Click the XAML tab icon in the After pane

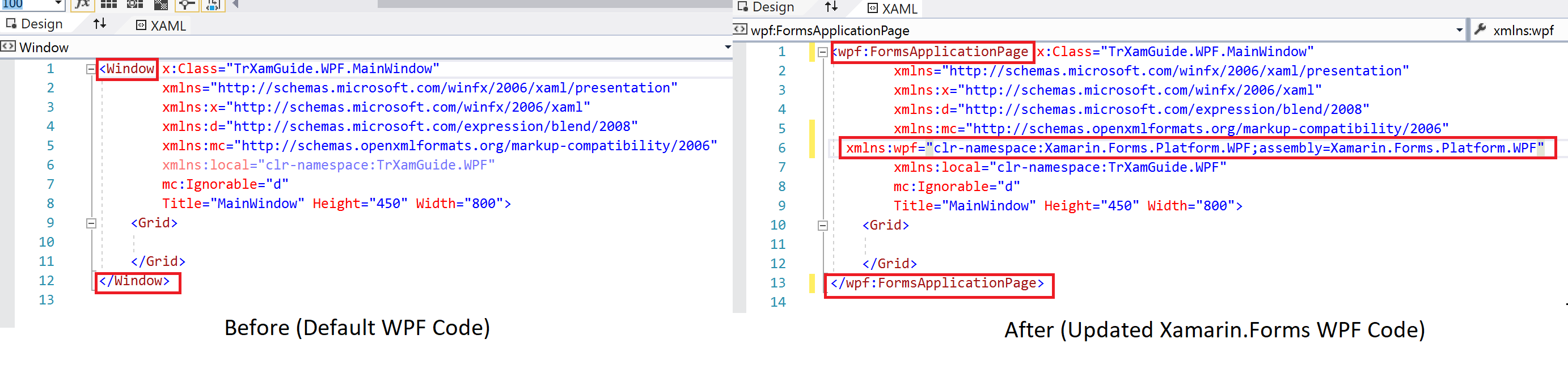click(873, 8)
